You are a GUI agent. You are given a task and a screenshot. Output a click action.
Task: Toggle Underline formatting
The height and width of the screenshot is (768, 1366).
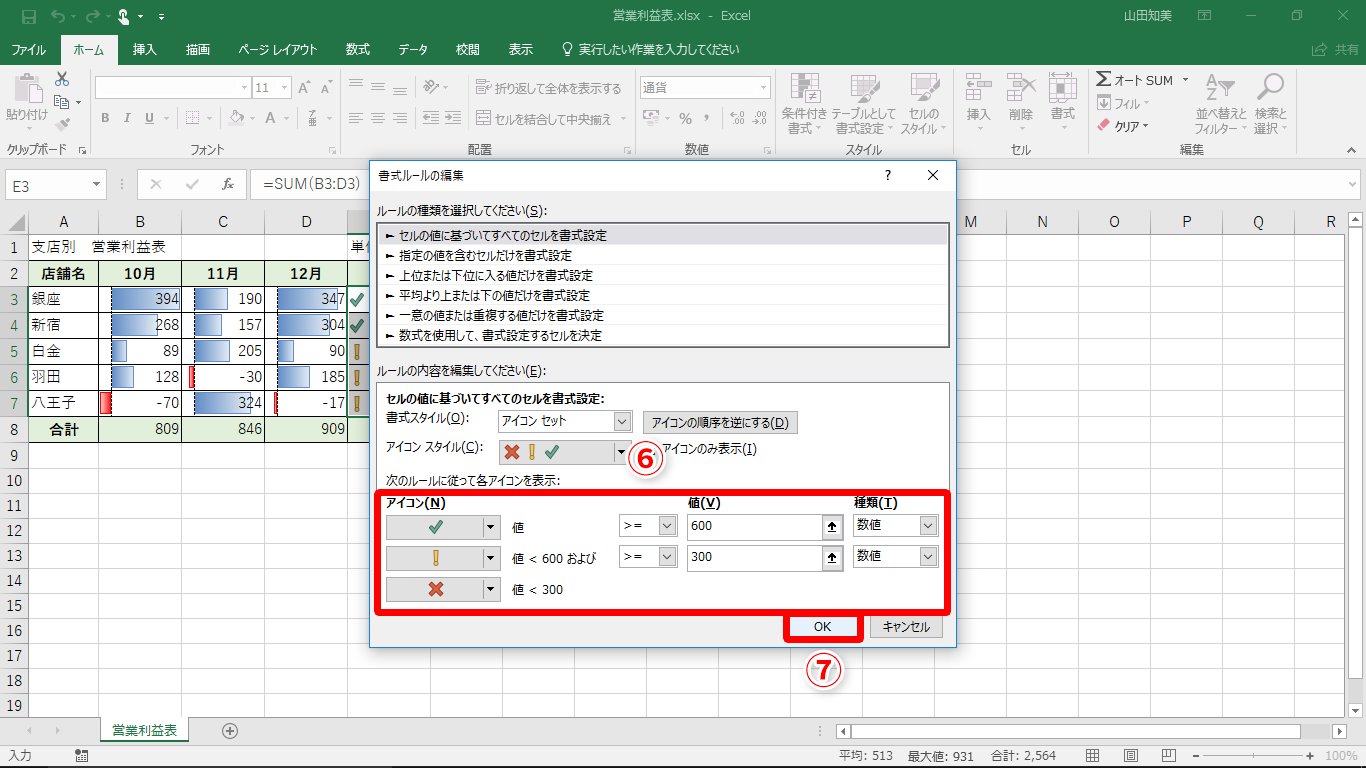tap(150, 118)
